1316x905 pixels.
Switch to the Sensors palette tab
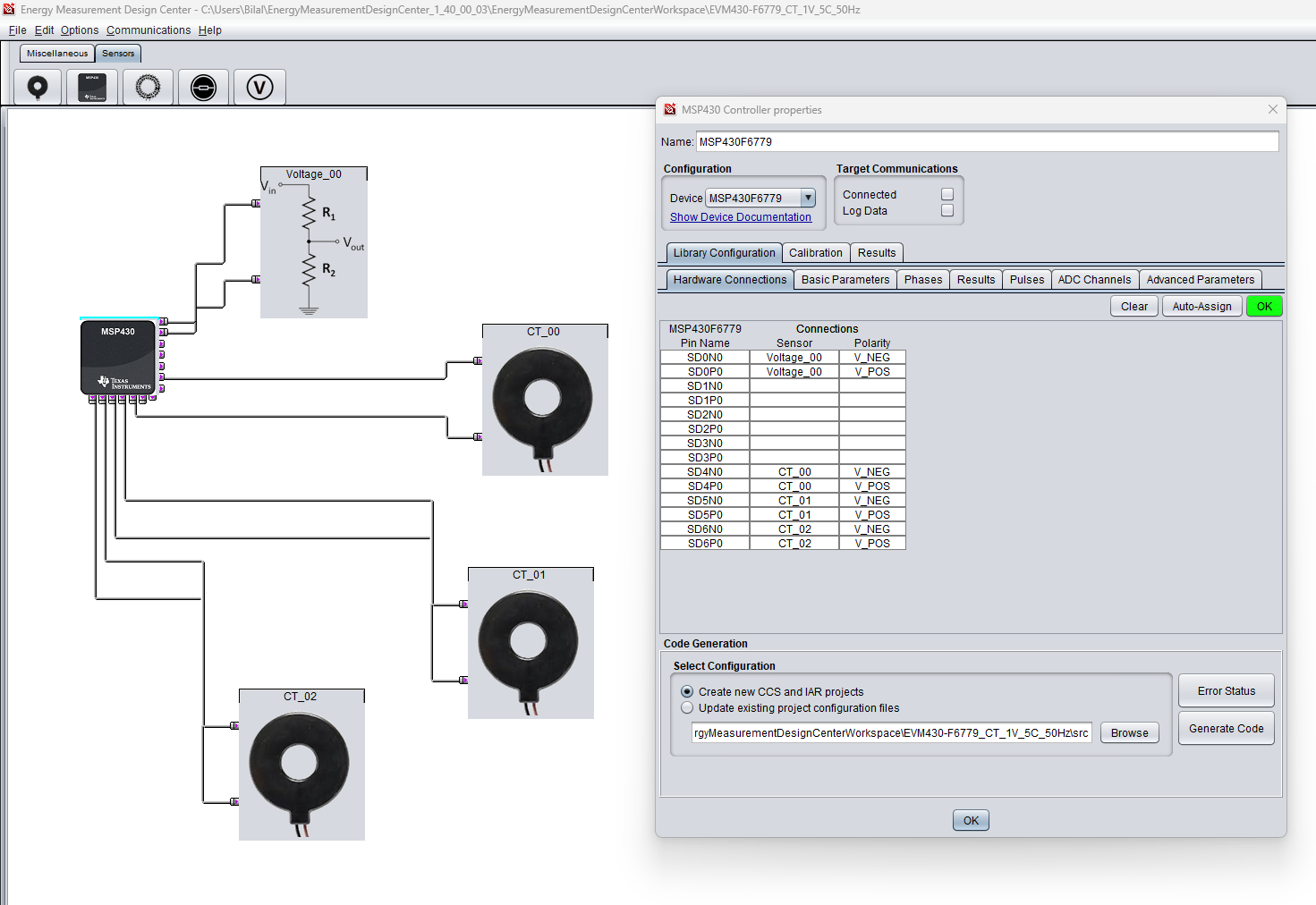[118, 54]
